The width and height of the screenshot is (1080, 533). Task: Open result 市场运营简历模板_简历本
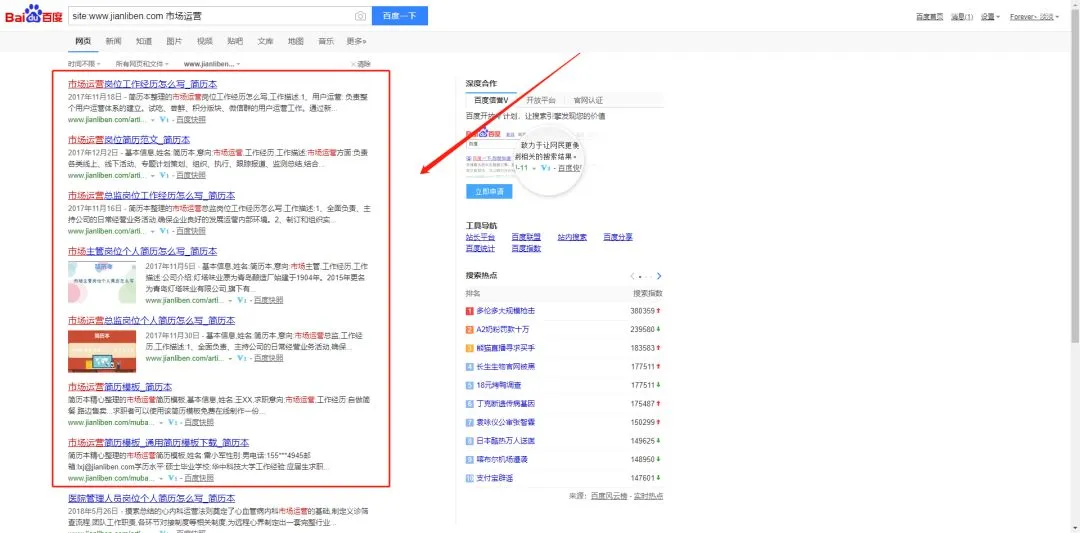[x=120, y=387]
